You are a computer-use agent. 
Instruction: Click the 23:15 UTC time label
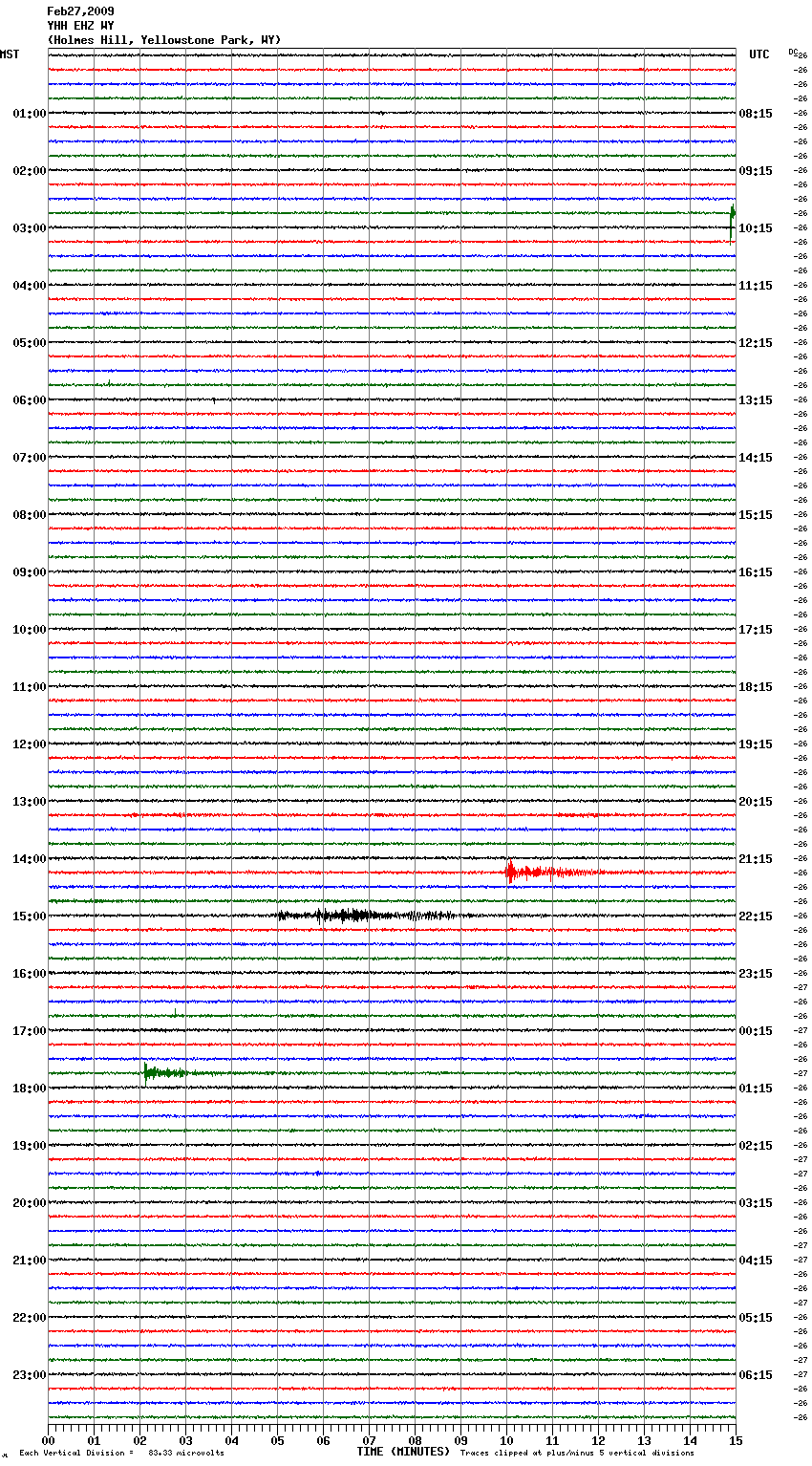pos(756,974)
